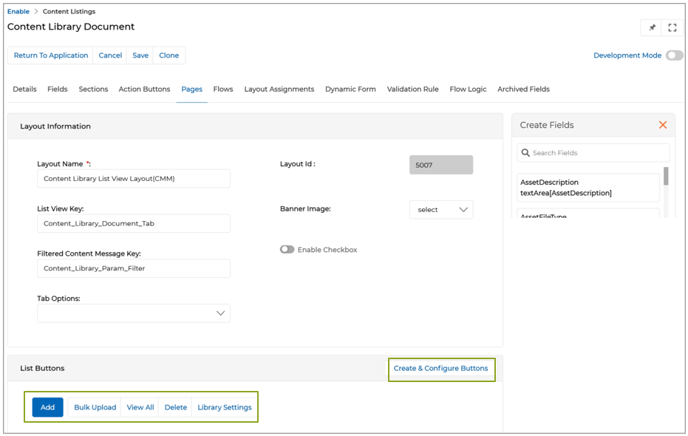Click the blue Add button
The image size is (688, 436).
[x=47, y=407]
